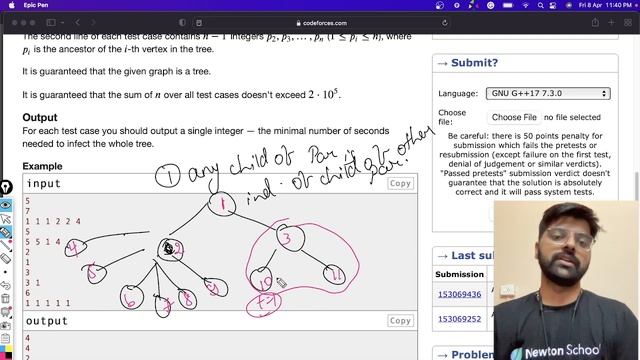The image size is (640, 360).
Task: Click the Submission column header
Action: [459, 274]
